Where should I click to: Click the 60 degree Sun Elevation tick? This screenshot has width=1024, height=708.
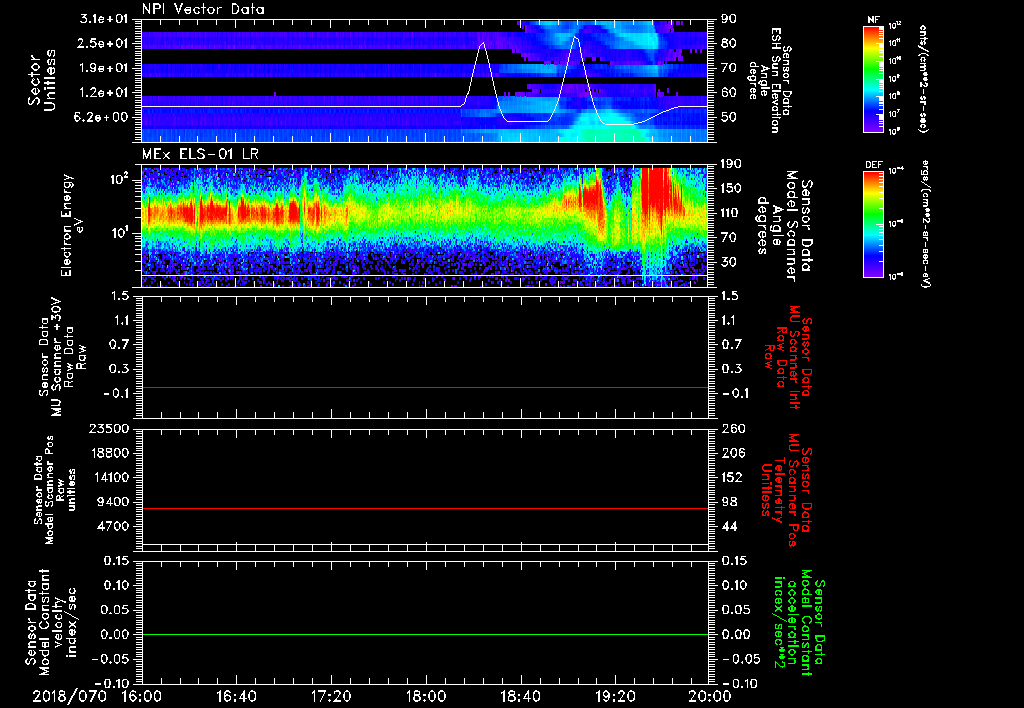pyautogui.click(x=728, y=93)
